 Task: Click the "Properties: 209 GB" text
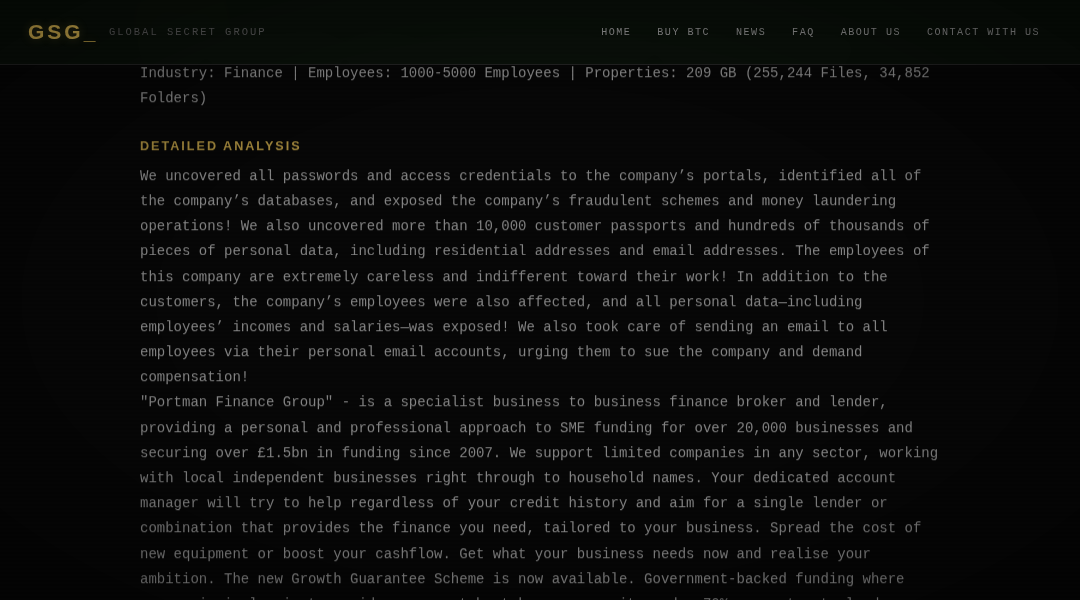[661, 73]
